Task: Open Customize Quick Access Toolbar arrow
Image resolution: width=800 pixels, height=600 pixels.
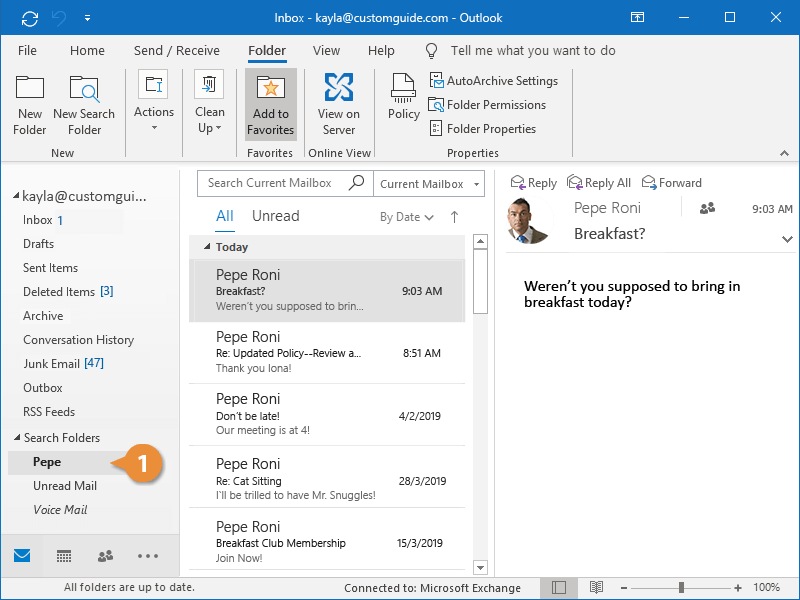Action: point(88,18)
